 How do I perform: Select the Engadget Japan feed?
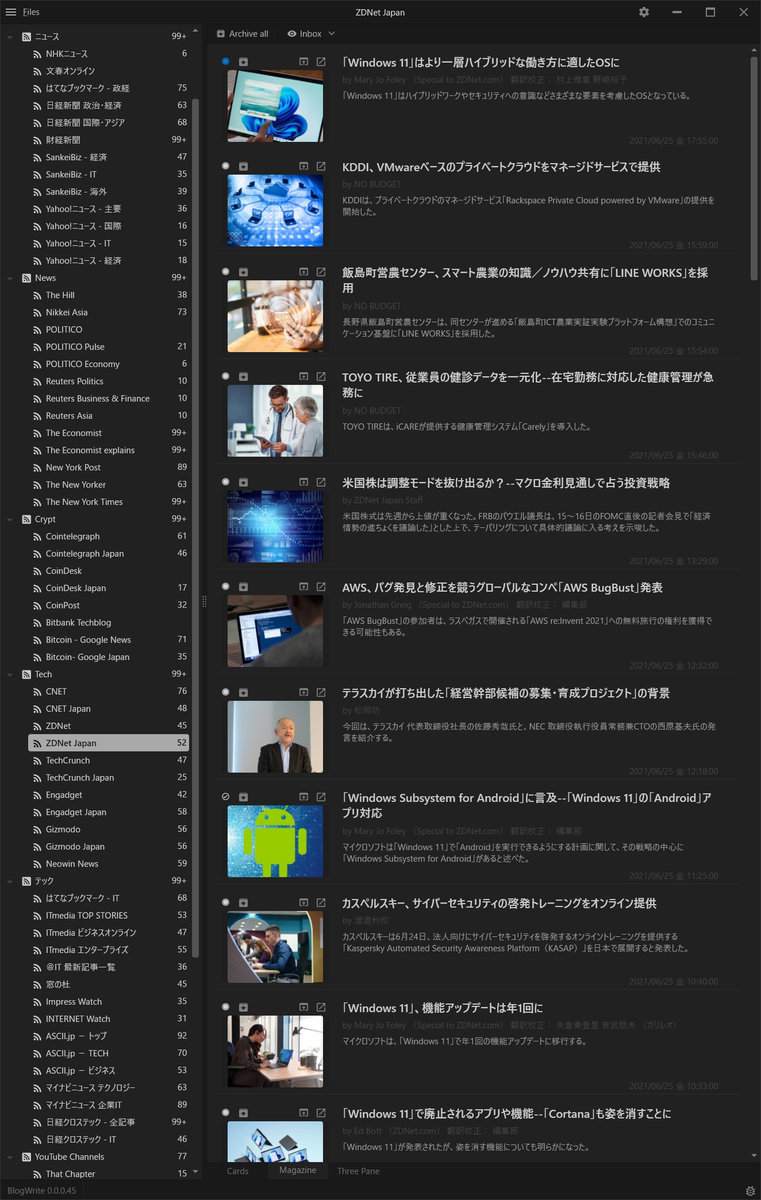108,812
